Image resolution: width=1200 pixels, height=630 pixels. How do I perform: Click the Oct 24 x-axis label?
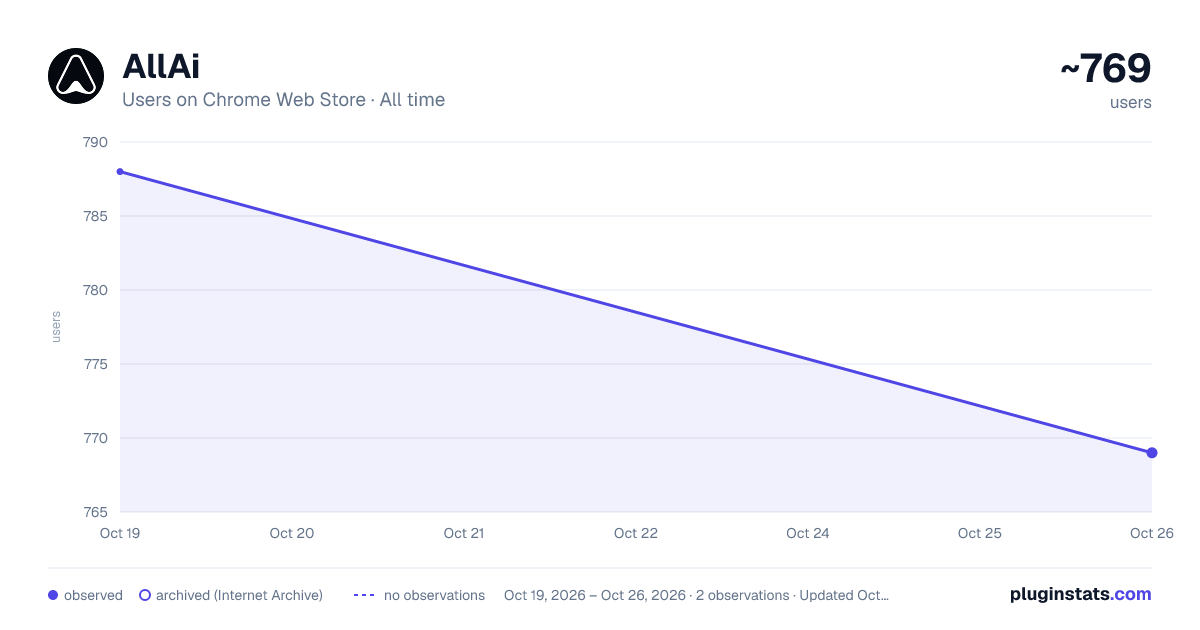808,533
